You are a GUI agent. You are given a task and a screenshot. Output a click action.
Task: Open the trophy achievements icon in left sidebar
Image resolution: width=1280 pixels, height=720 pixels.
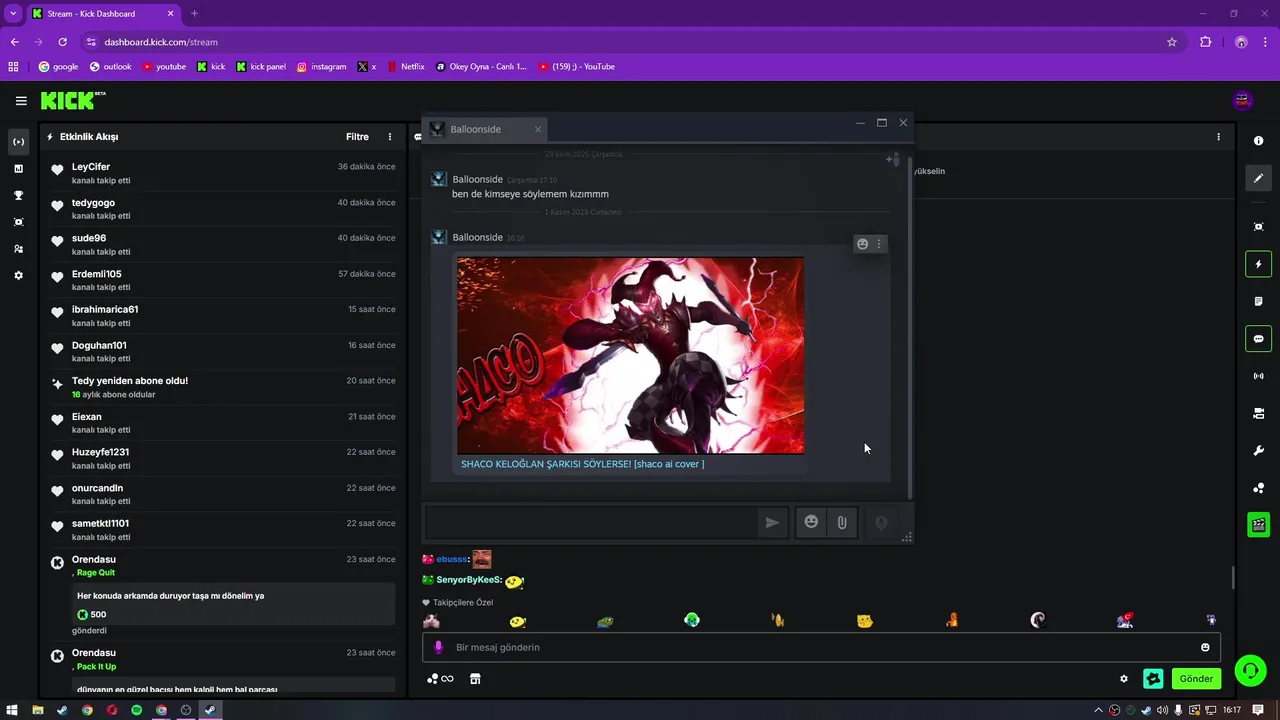tap(18, 196)
